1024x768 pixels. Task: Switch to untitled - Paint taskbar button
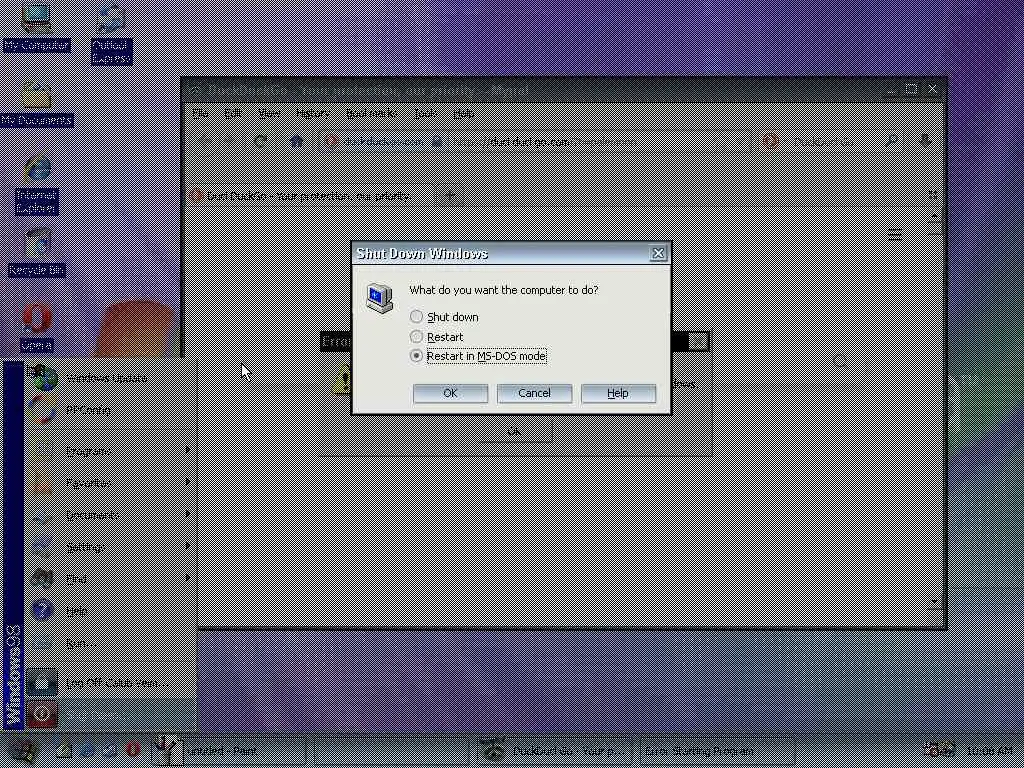[x=229, y=751]
